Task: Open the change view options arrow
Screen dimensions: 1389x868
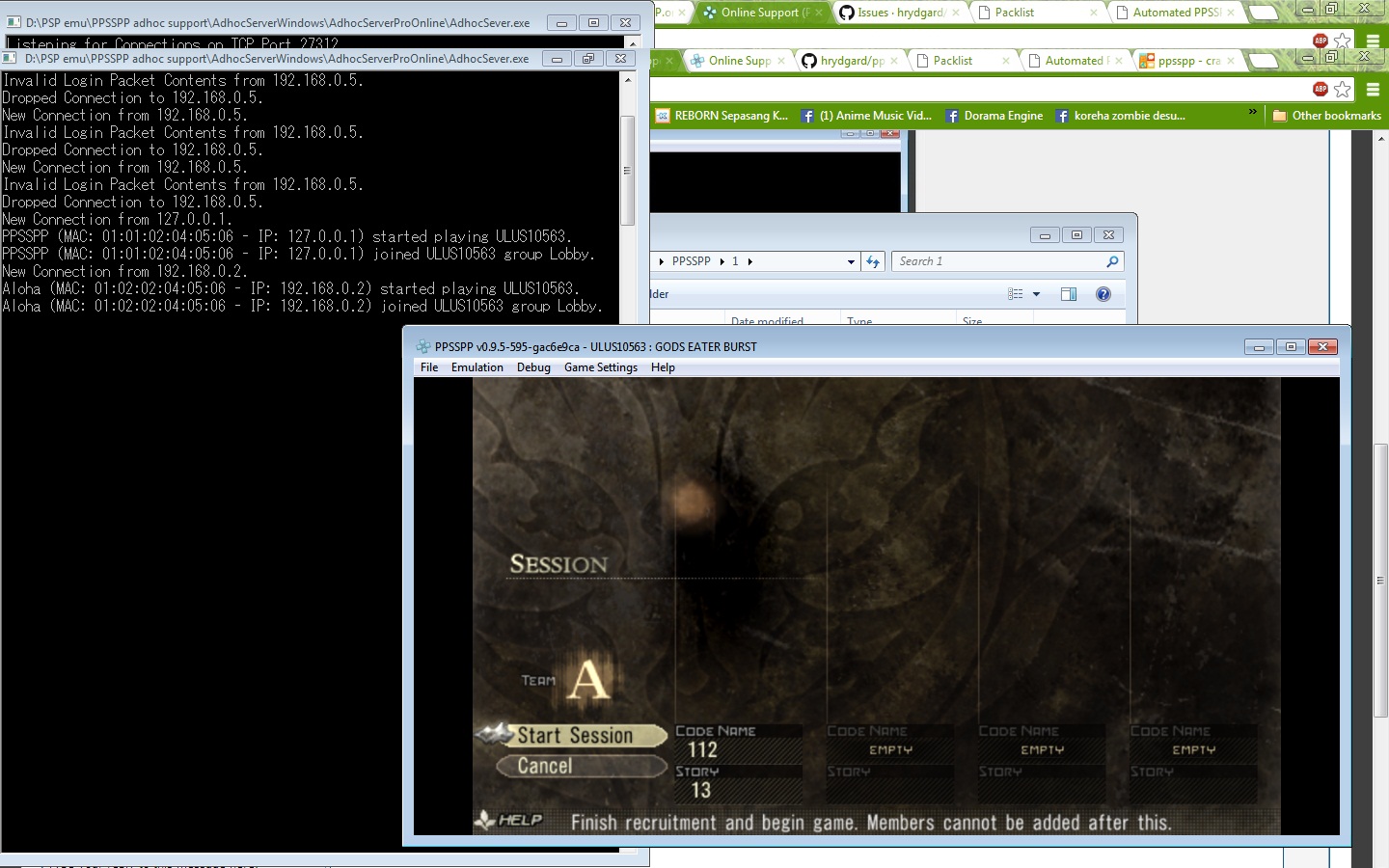Action: pyautogui.click(x=1037, y=294)
